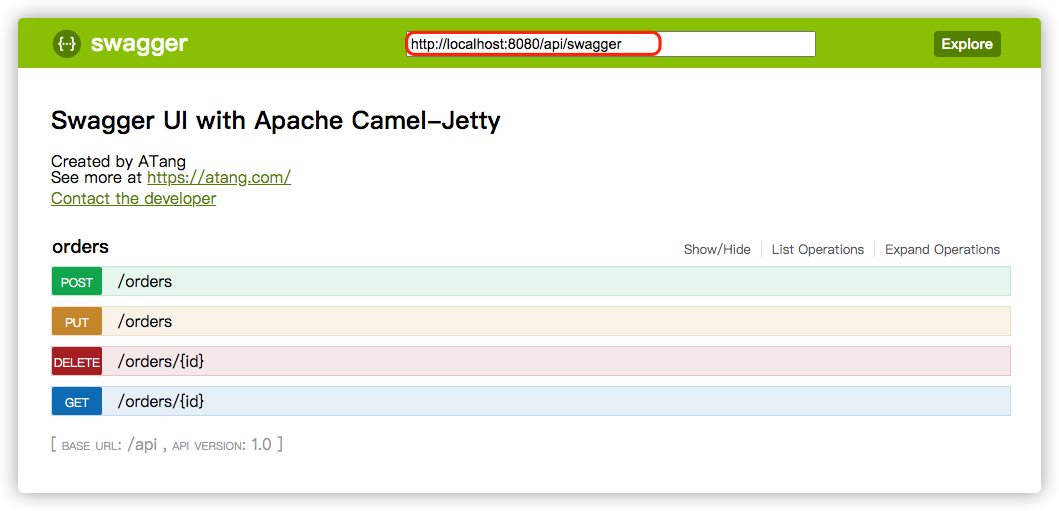
Task: Click the Explore button
Action: point(967,44)
